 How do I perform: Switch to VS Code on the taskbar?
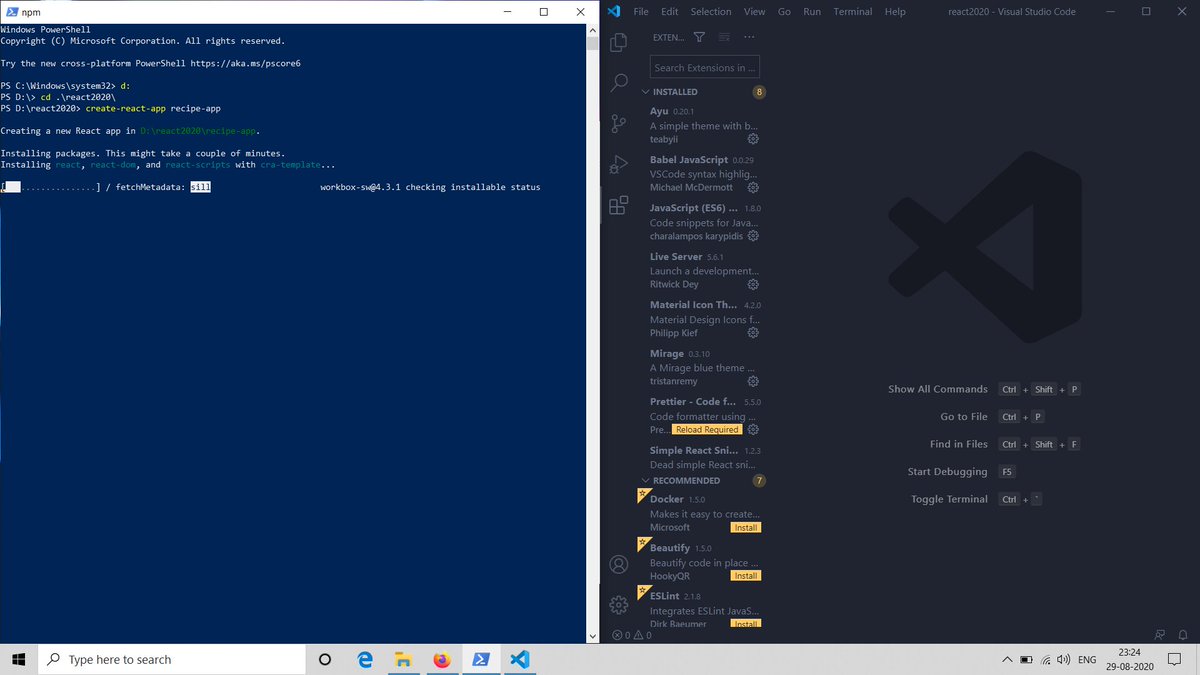519,660
